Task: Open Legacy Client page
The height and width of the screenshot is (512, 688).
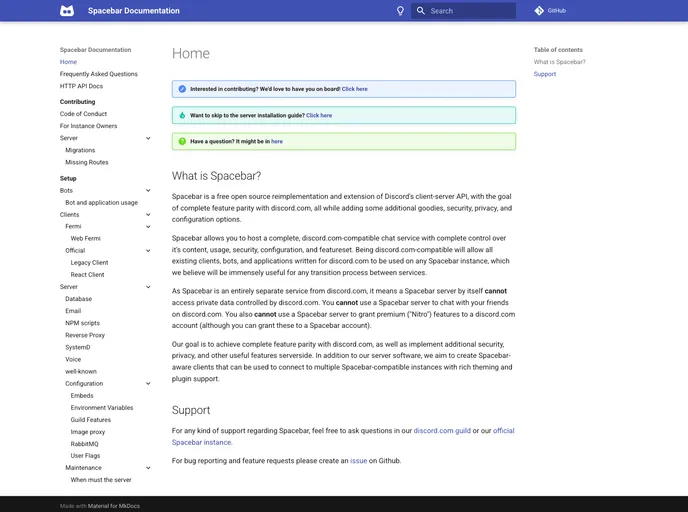Action: click(x=89, y=262)
